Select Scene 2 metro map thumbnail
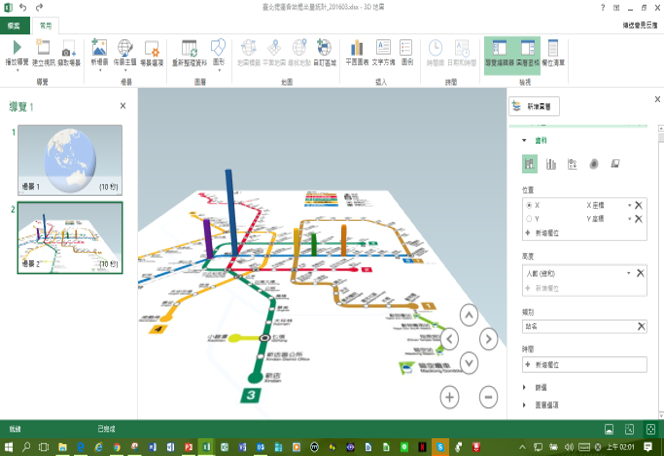The height and width of the screenshot is (456, 664). [x=70, y=238]
